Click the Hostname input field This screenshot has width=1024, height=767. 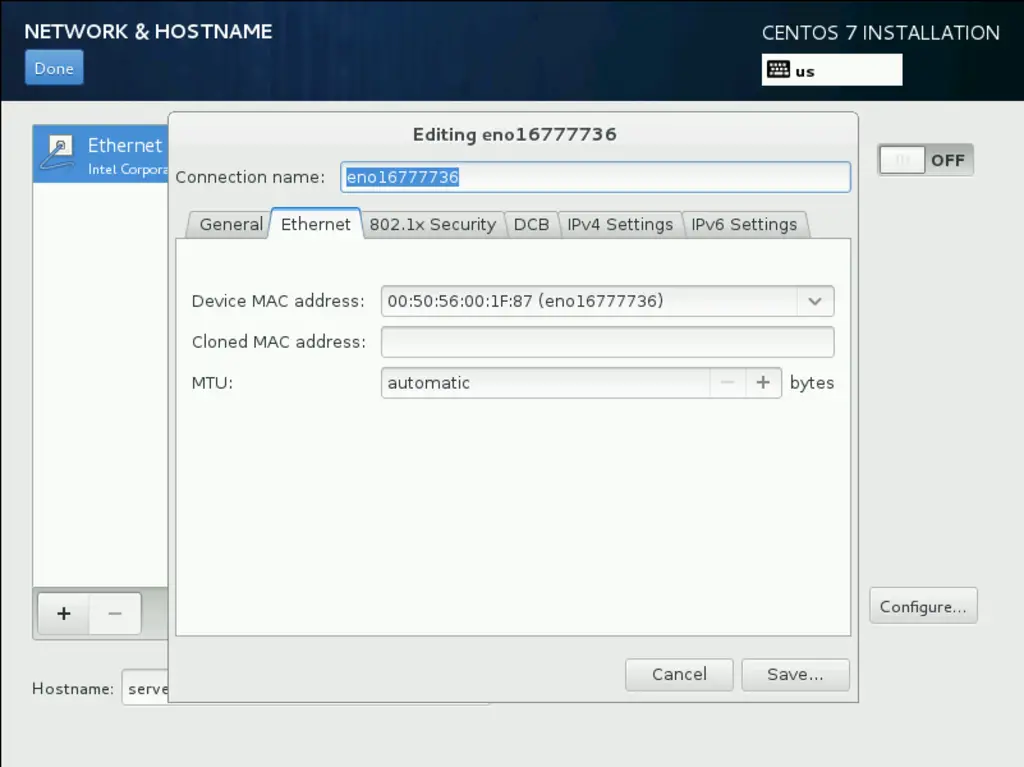[145, 688]
